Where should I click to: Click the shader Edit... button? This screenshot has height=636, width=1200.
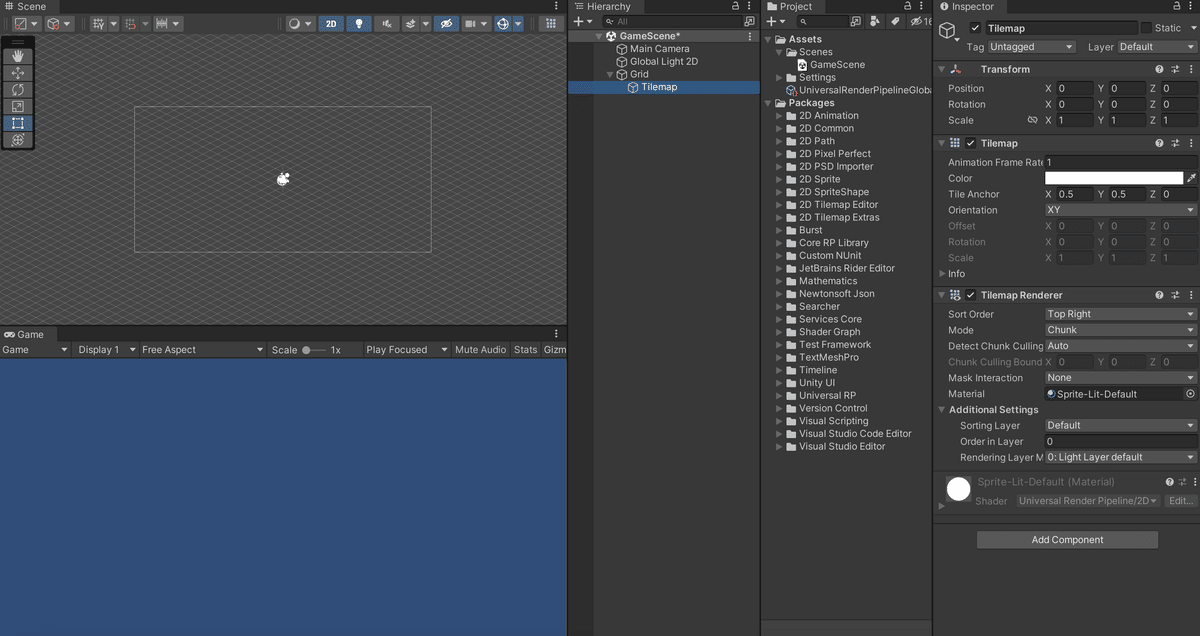[1181, 501]
